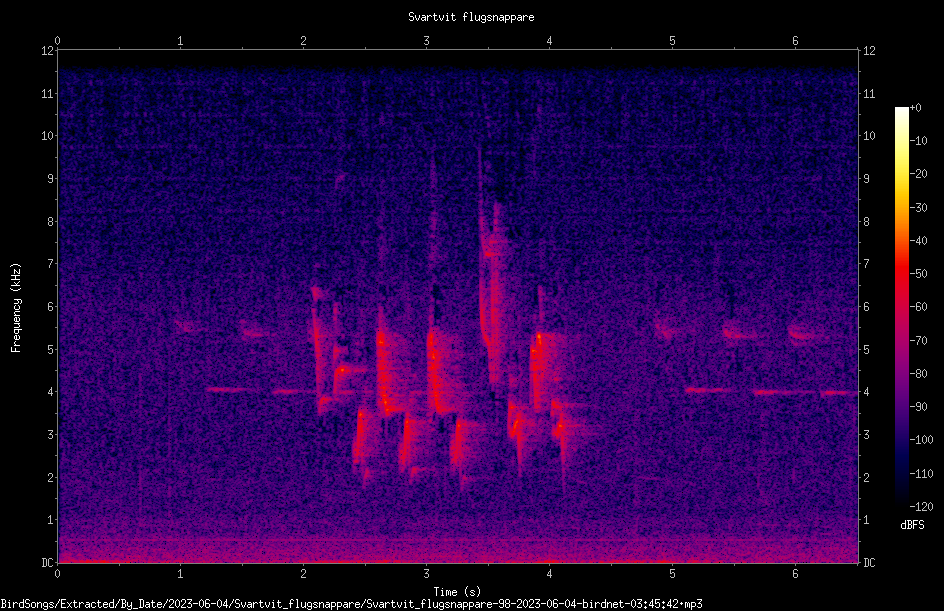Click the dBFS color scale bar
The image size is (944, 611).
tap(901, 307)
